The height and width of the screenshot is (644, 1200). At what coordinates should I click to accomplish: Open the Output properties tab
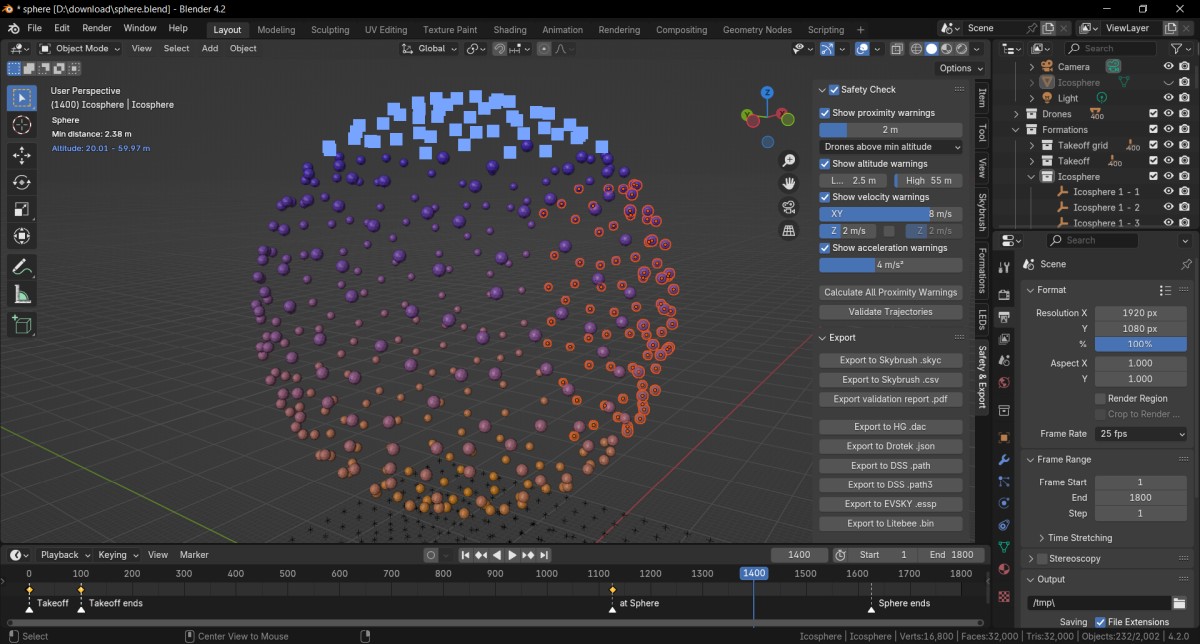[1003, 316]
